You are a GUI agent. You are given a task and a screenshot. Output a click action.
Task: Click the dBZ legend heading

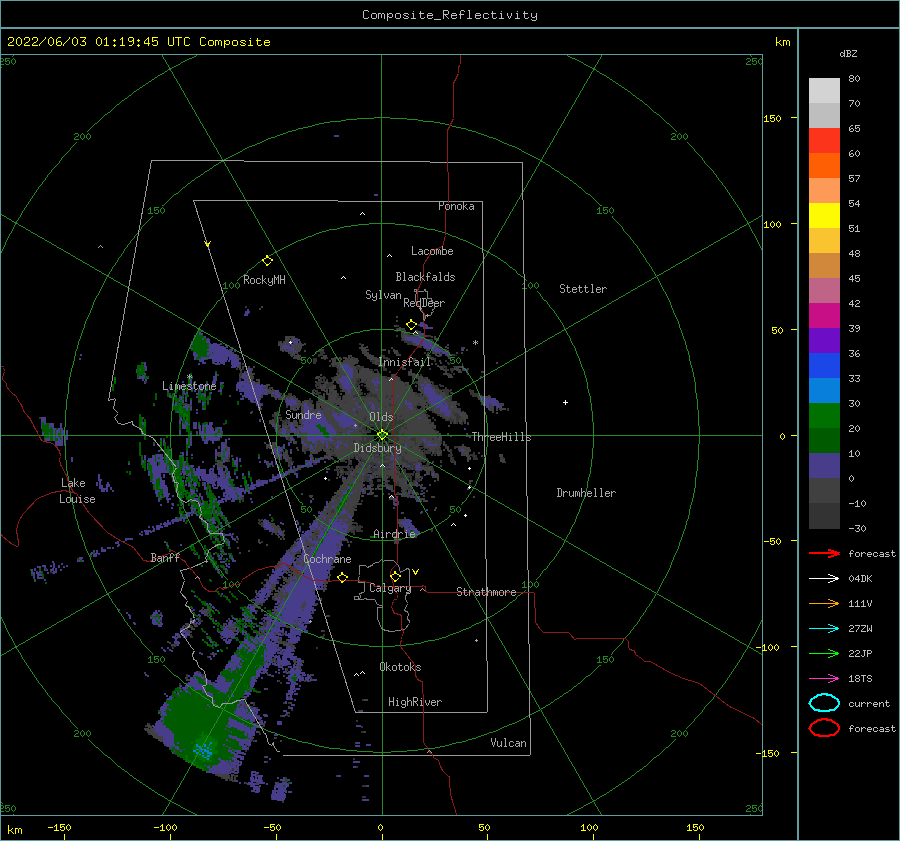pyautogui.click(x=848, y=53)
